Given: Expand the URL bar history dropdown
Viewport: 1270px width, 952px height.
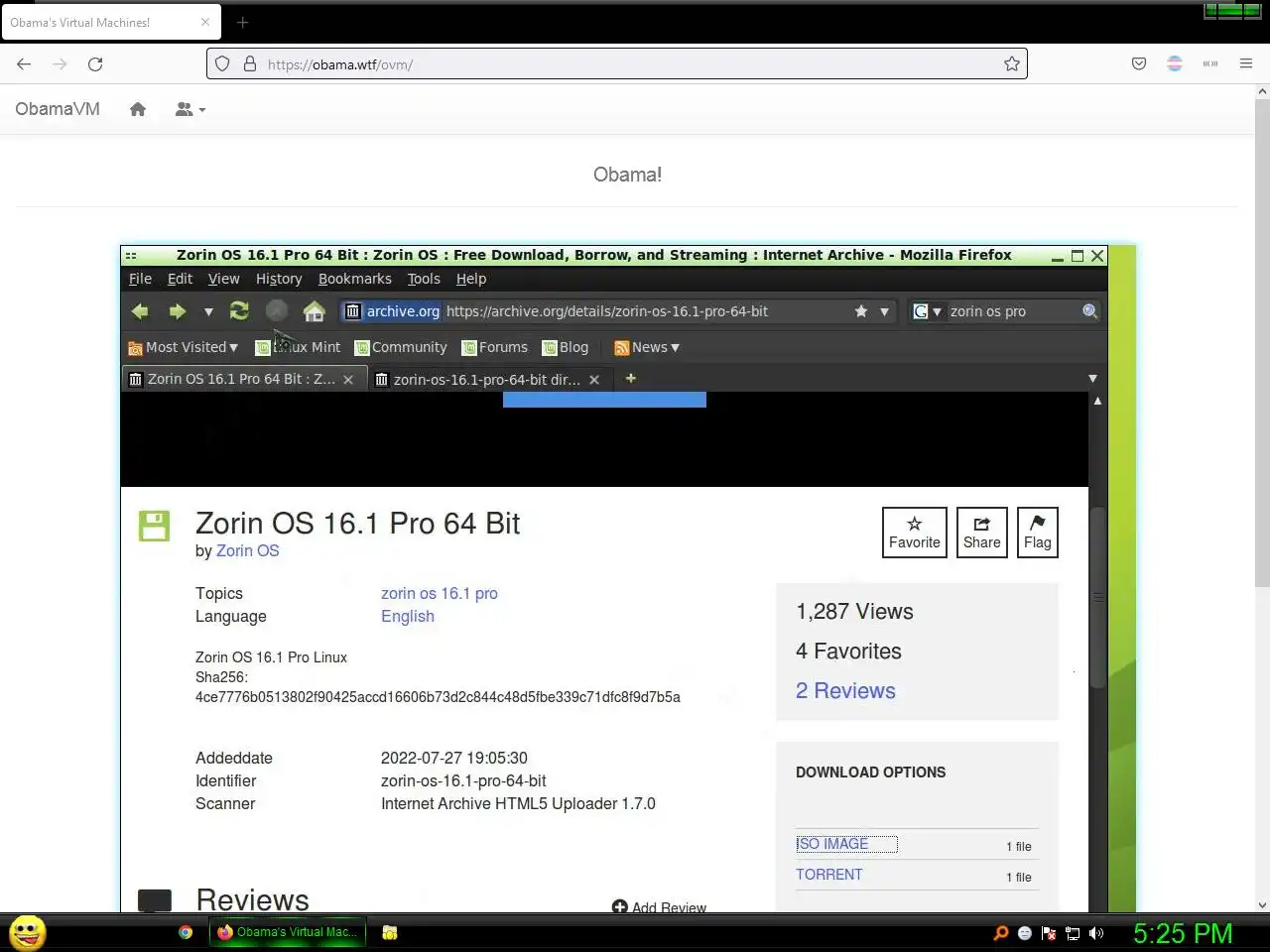Looking at the screenshot, I should point(884,311).
